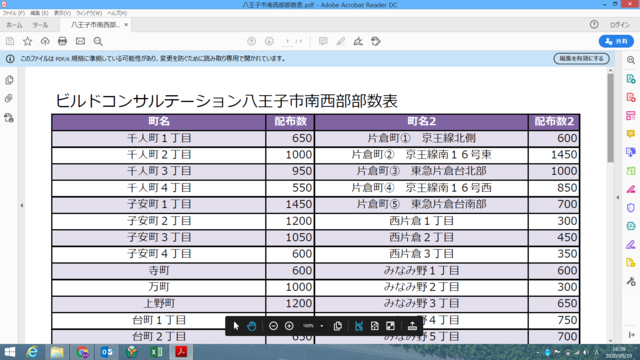Switch to the Home tab
The height and width of the screenshot is (360, 640).
coord(14,25)
